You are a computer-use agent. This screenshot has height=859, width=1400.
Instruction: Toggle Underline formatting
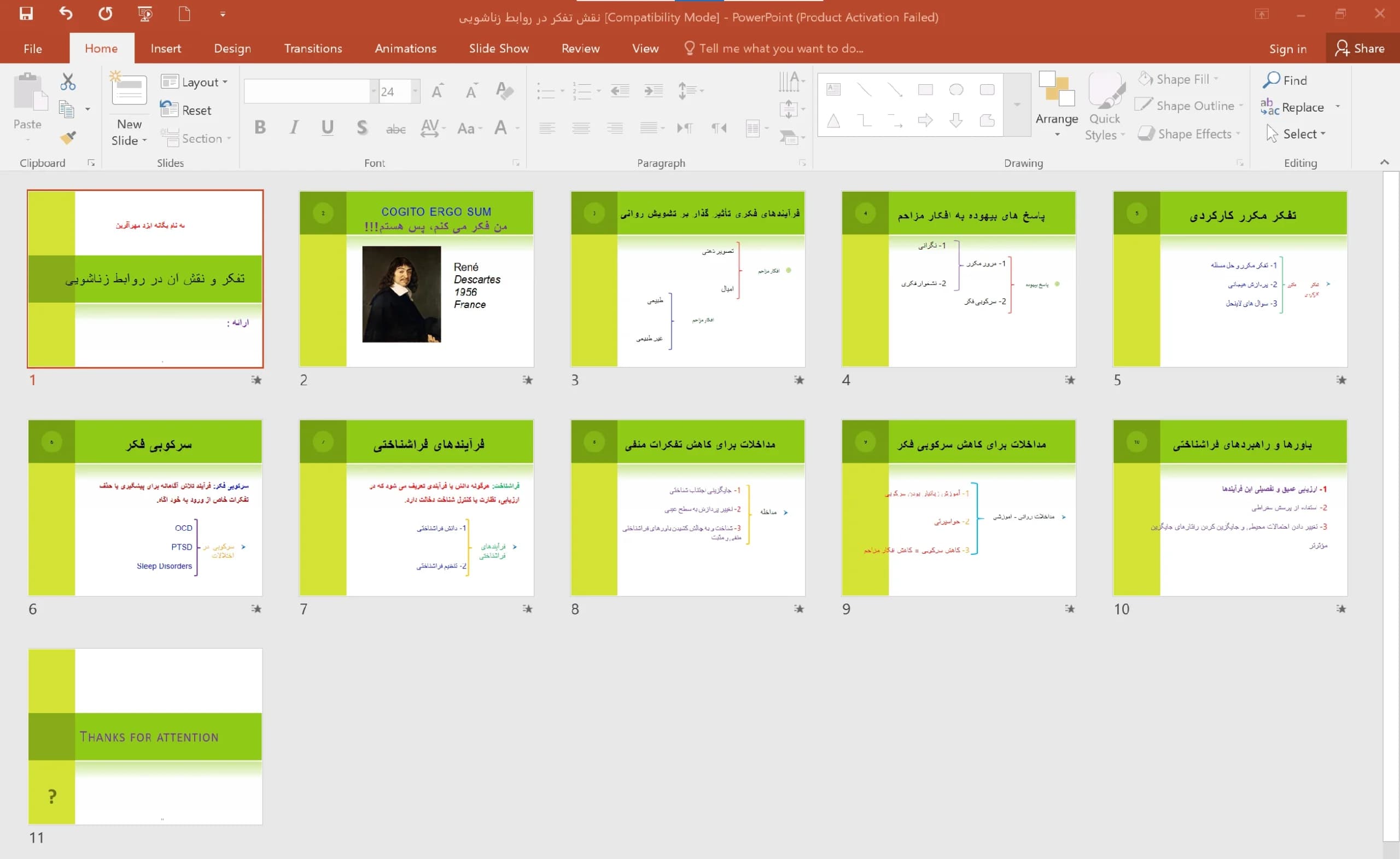[x=327, y=127]
